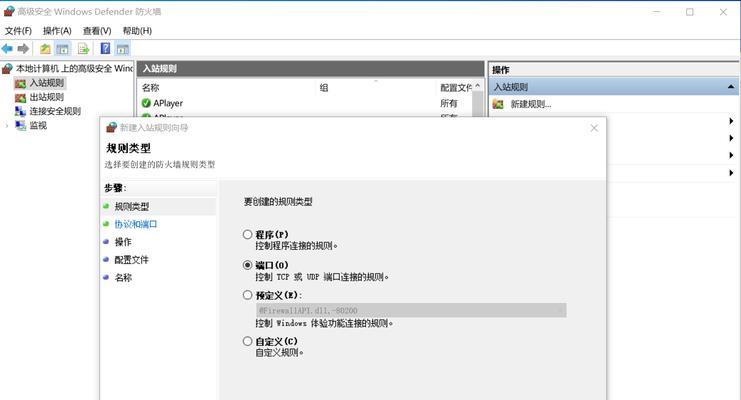Click the firewall title bar icon
The width and height of the screenshot is (741, 400).
(9, 11)
